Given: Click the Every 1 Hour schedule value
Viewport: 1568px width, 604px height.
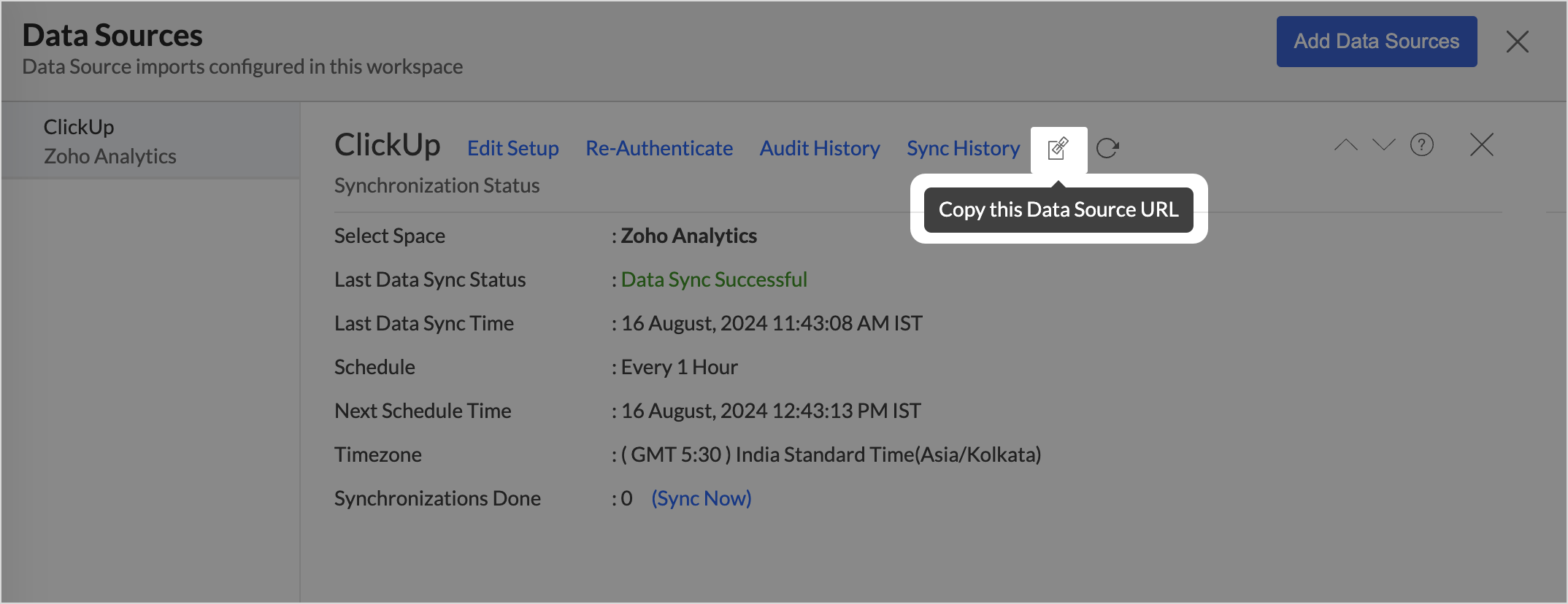Looking at the screenshot, I should (x=680, y=367).
